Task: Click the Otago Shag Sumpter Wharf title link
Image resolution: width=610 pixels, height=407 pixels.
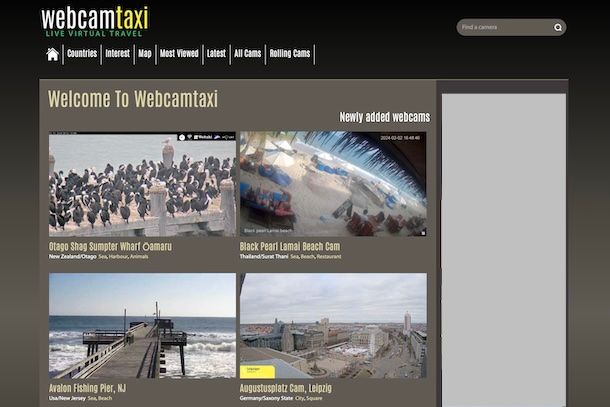Action: click(x=110, y=246)
